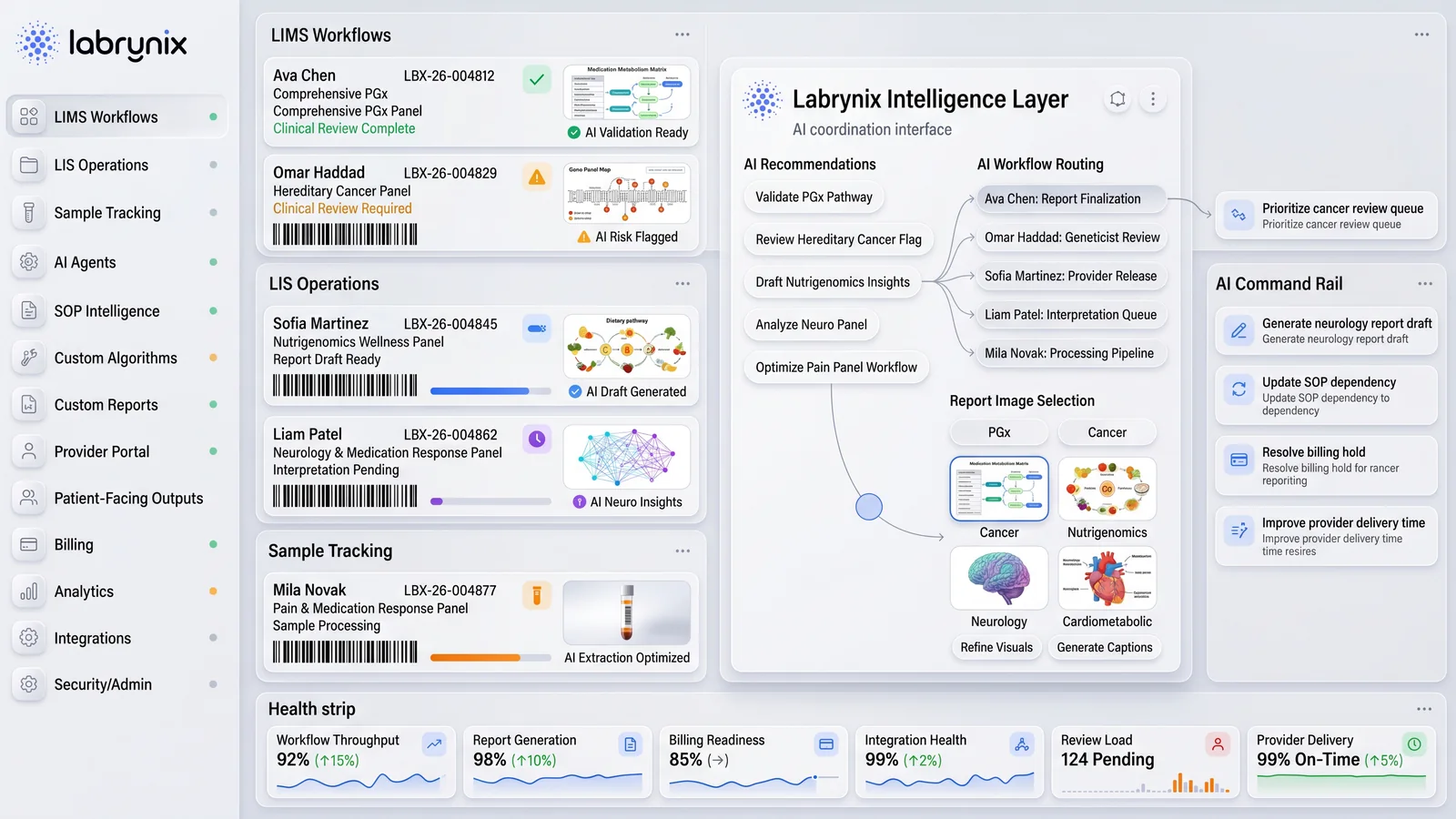Click the Security/Admin icon
The width and height of the screenshot is (1456, 819).
pos(29,684)
